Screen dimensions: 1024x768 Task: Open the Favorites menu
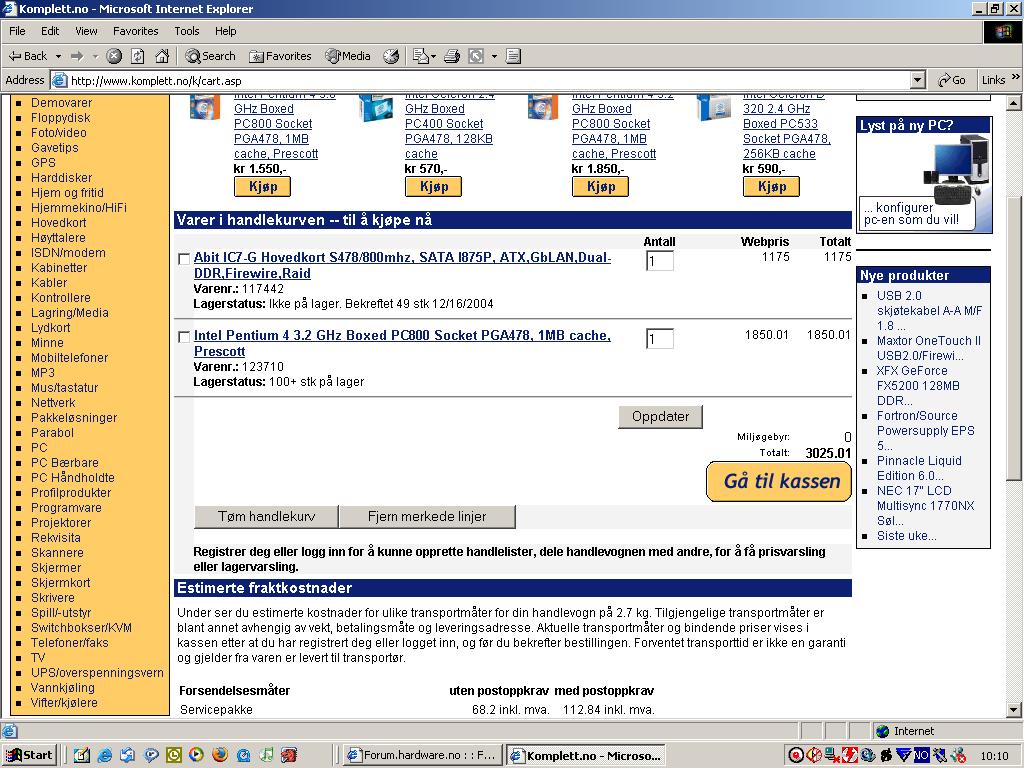pos(135,31)
